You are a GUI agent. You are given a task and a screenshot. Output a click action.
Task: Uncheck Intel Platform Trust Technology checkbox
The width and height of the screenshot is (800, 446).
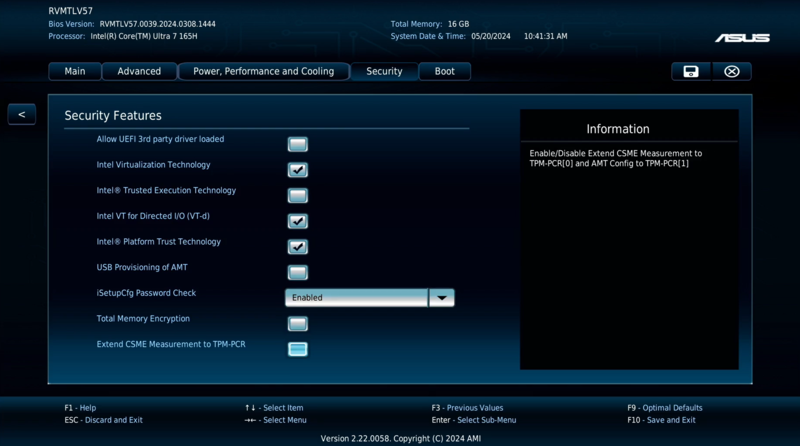pos(297,247)
